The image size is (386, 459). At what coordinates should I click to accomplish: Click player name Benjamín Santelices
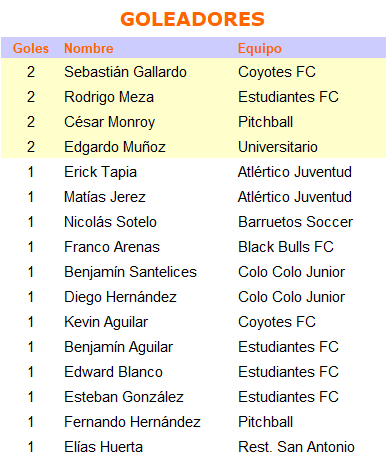130,272
